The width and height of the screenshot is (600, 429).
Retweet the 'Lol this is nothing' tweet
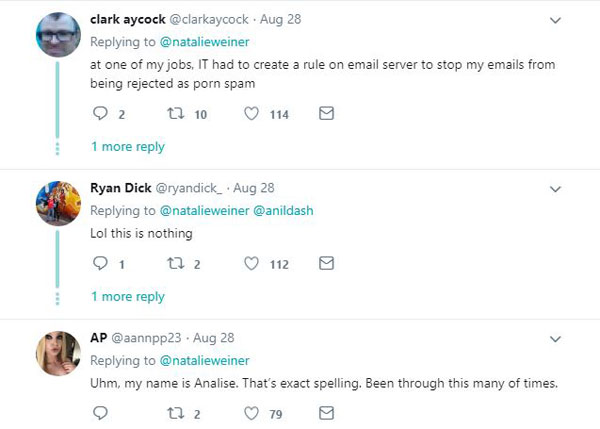pos(176,263)
